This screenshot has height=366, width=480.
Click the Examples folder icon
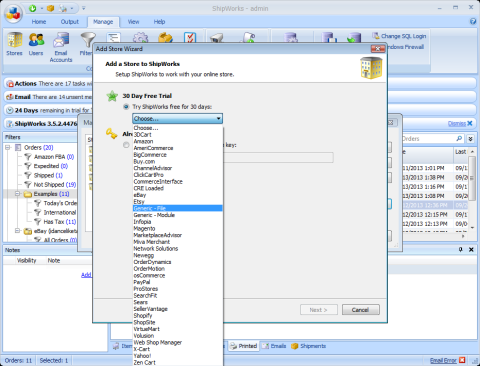pyautogui.click(x=28, y=194)
